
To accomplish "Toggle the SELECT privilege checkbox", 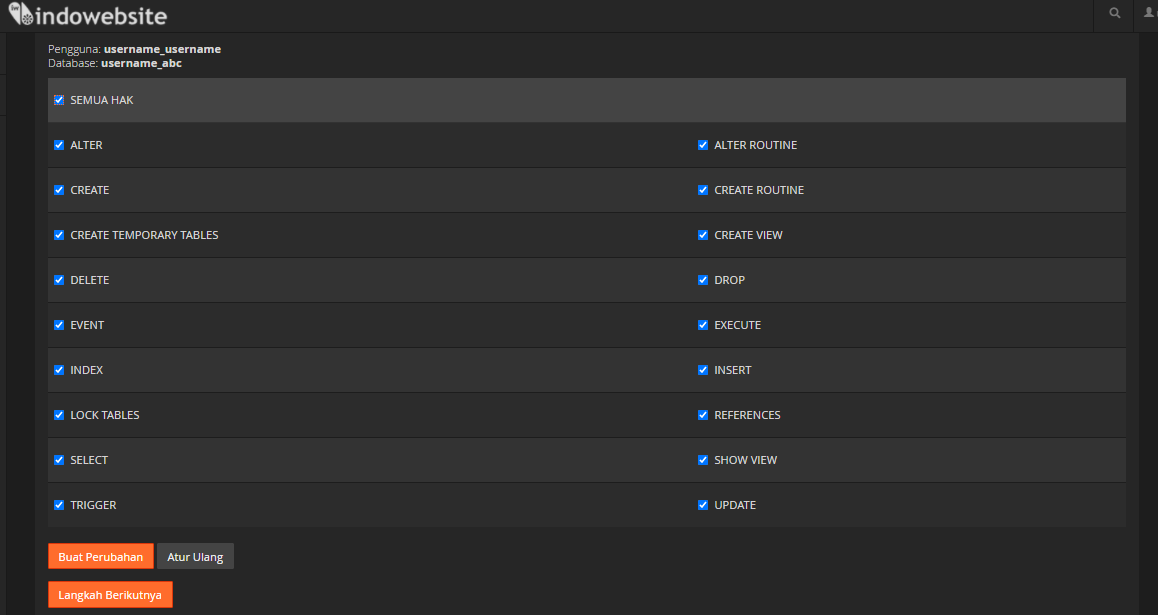I will [59, 460].
